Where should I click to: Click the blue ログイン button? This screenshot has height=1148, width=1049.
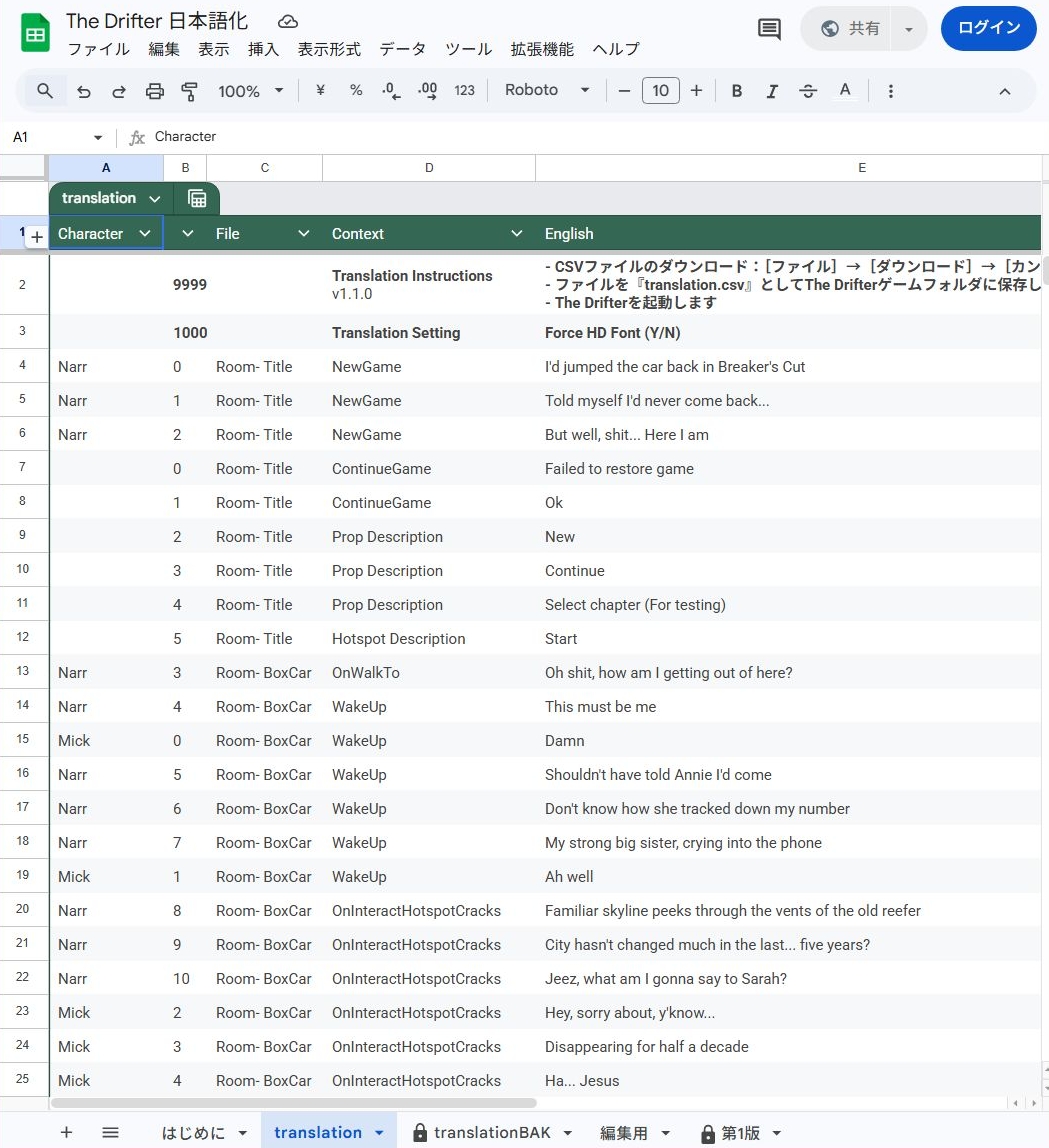coord(989,28)
